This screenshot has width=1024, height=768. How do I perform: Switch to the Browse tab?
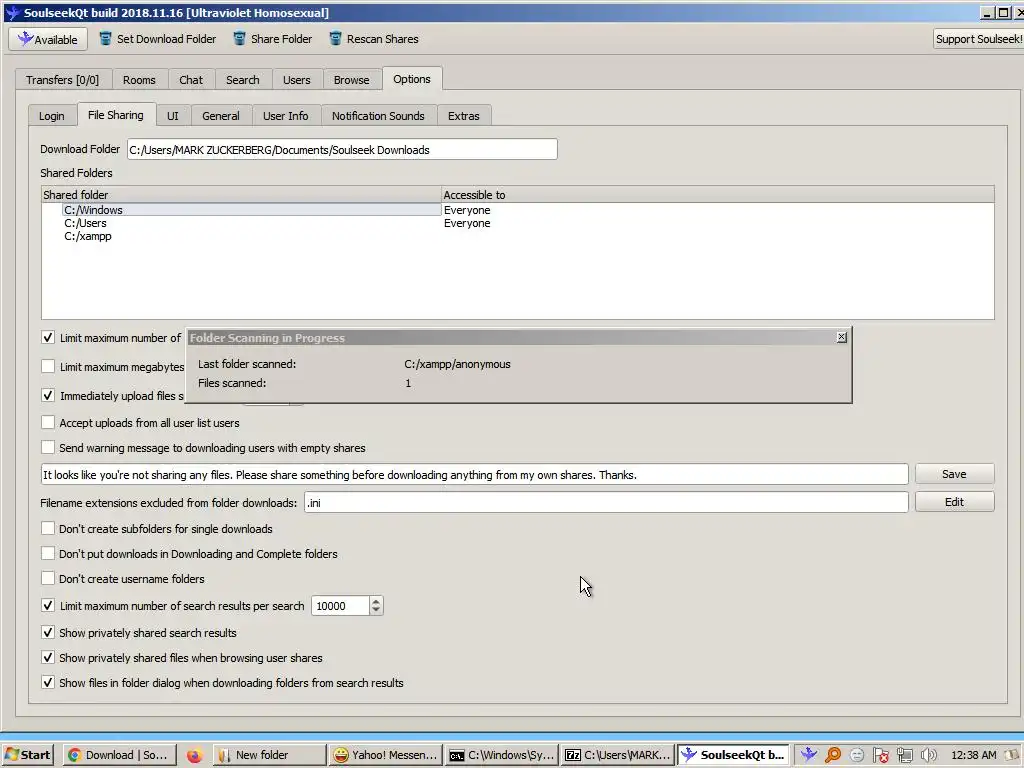click(x=351, y=80)
